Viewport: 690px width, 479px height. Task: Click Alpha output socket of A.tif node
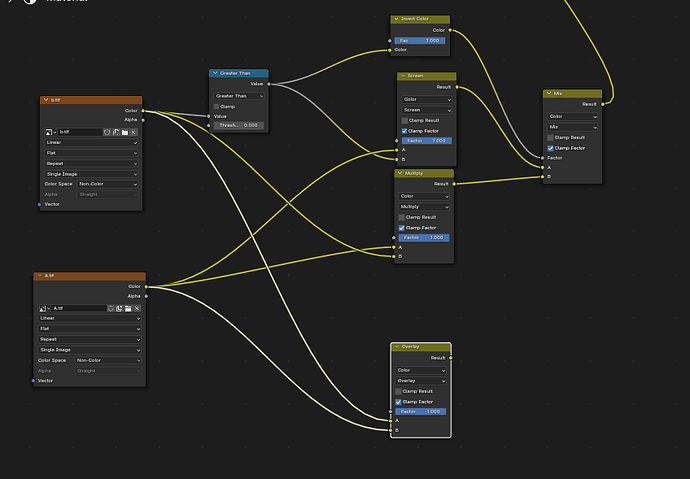tap(147, 296)
